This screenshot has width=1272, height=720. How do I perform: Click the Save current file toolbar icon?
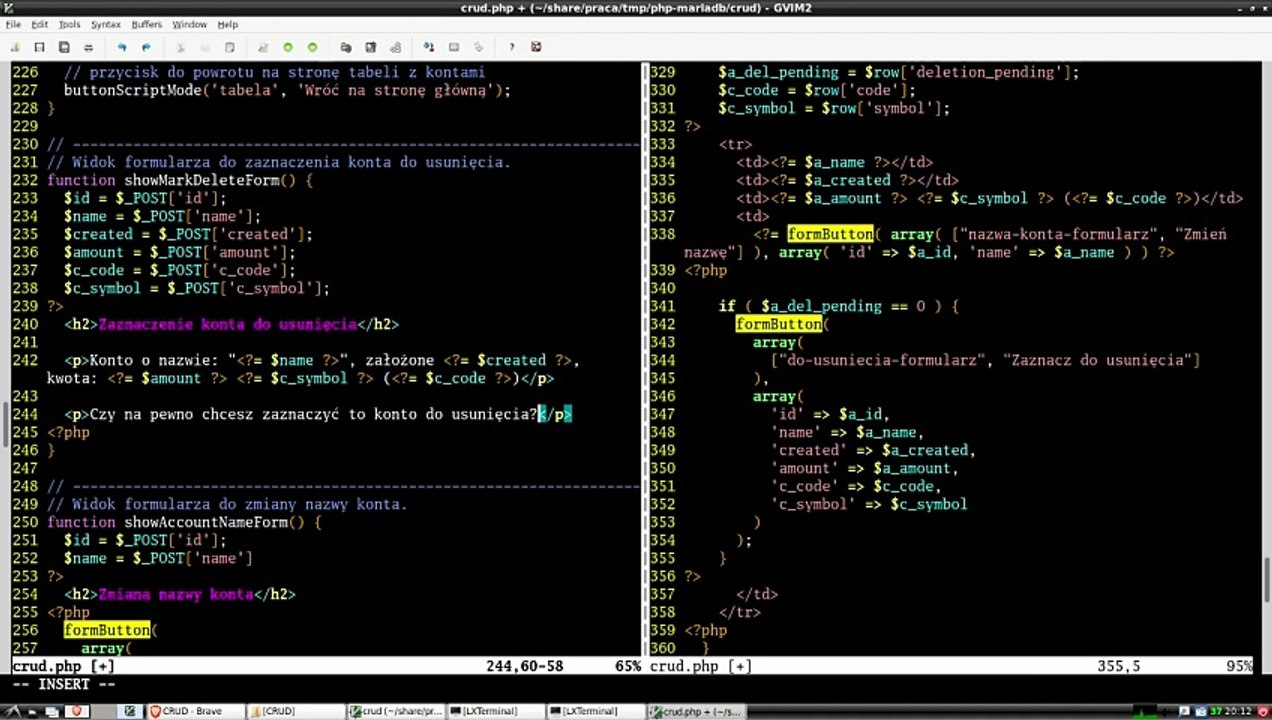point(40,47)
